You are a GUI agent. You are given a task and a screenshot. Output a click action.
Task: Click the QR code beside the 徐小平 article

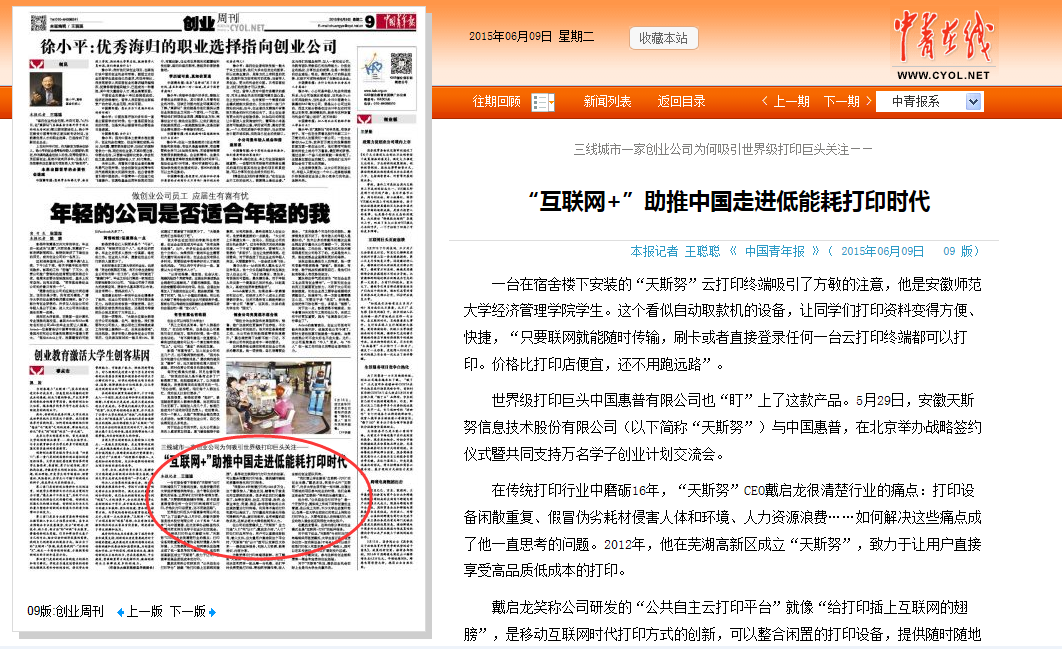(401, 64)
